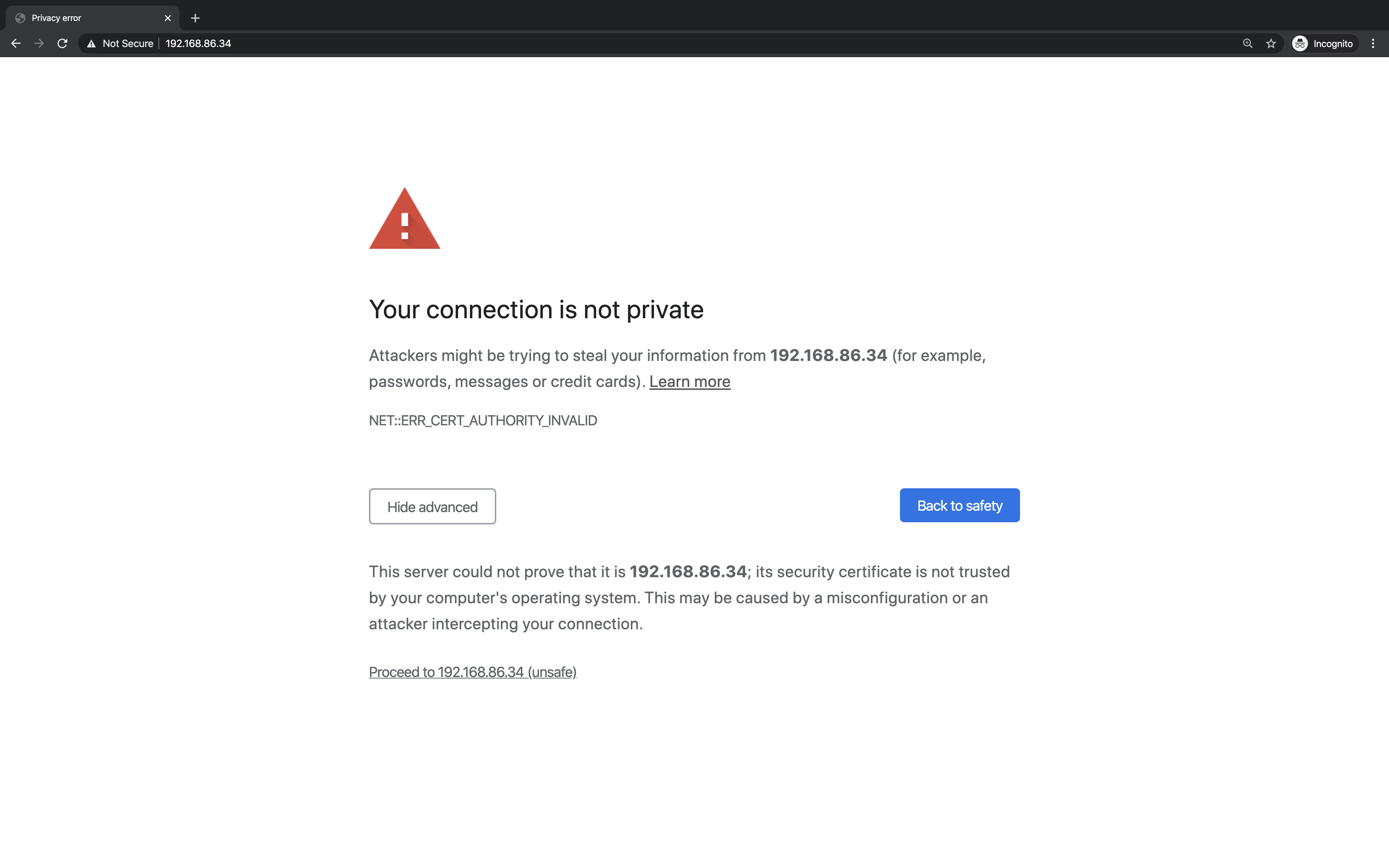
Task: Close the Privacy error tab
Action: (167, 18)
